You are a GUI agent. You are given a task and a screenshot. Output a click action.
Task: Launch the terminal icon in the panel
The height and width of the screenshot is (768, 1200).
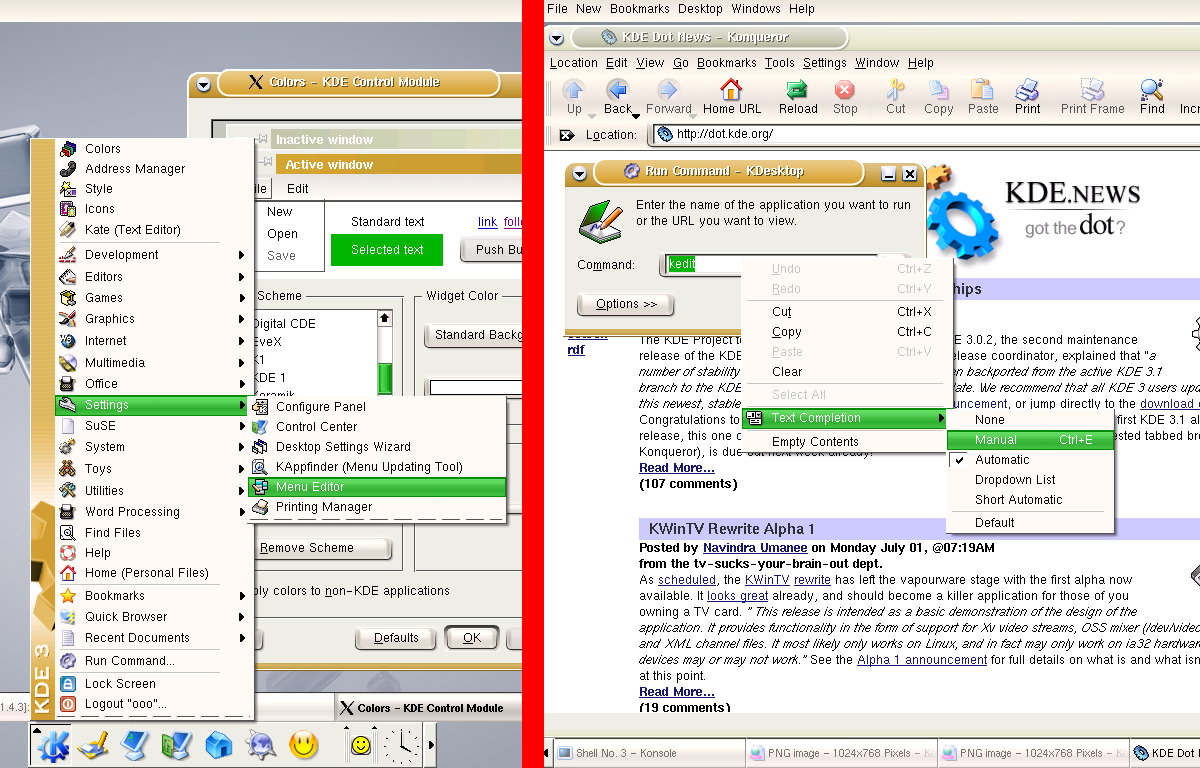(135, 745)
